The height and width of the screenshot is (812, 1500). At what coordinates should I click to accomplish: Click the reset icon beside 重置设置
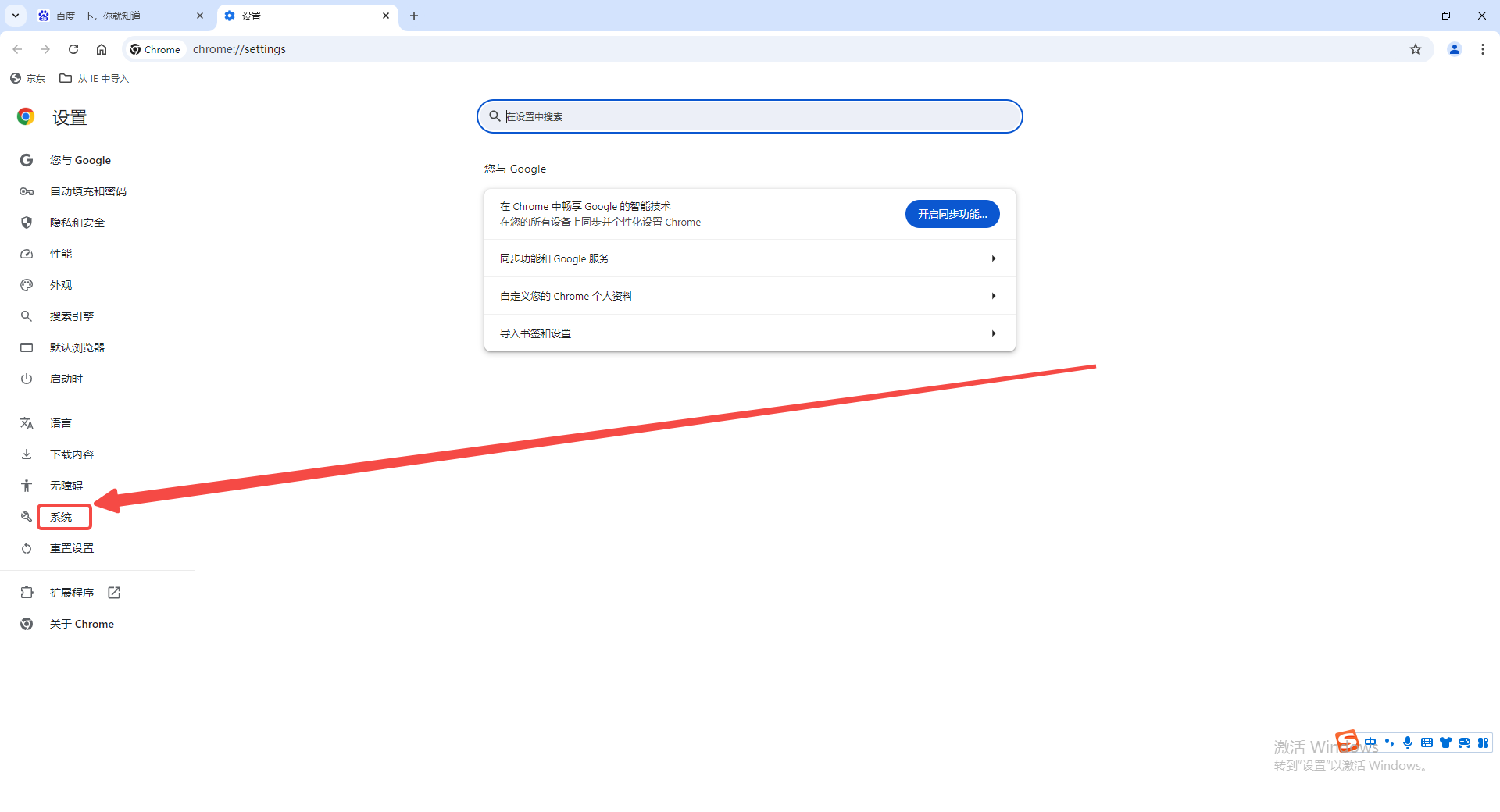click(x=27, y=548)
